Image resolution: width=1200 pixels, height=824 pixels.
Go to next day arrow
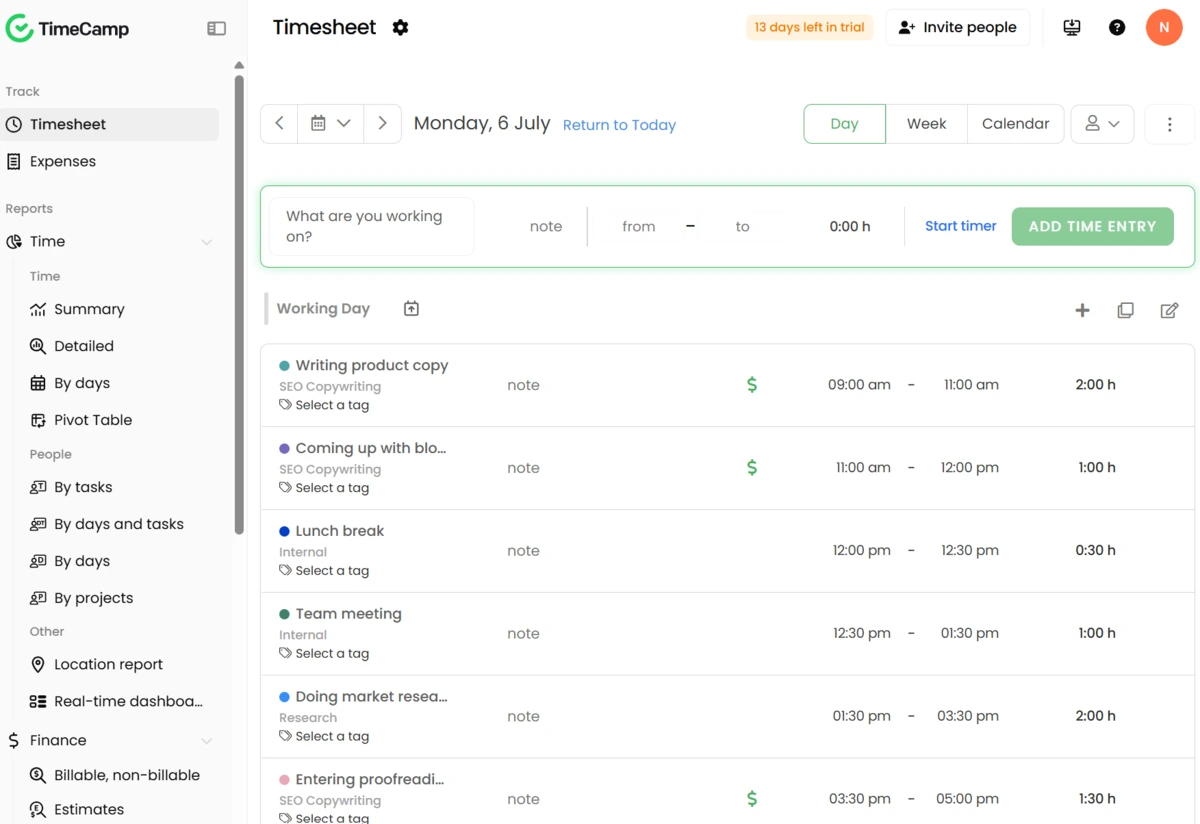(x=382, y=124)
